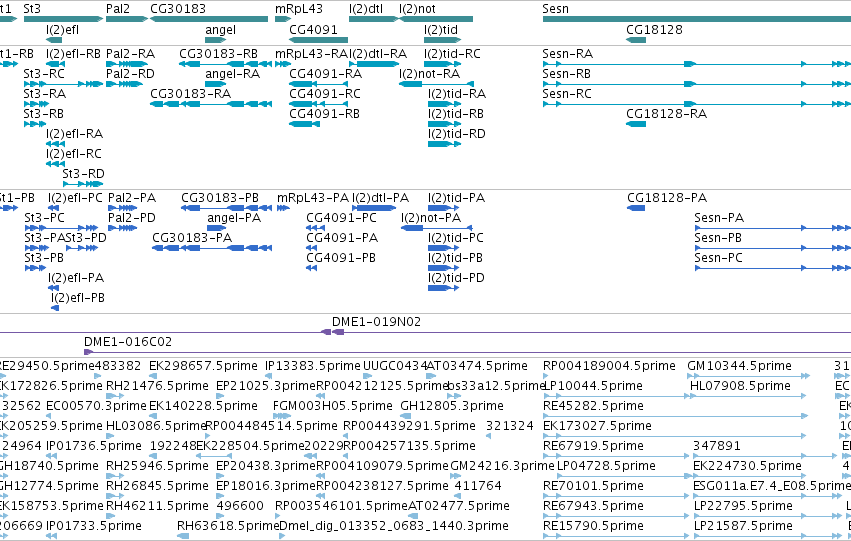Viewport: 851px width, 541px height.
Task: Open the Sesn-RA transcript label
Action: point(568,54)
